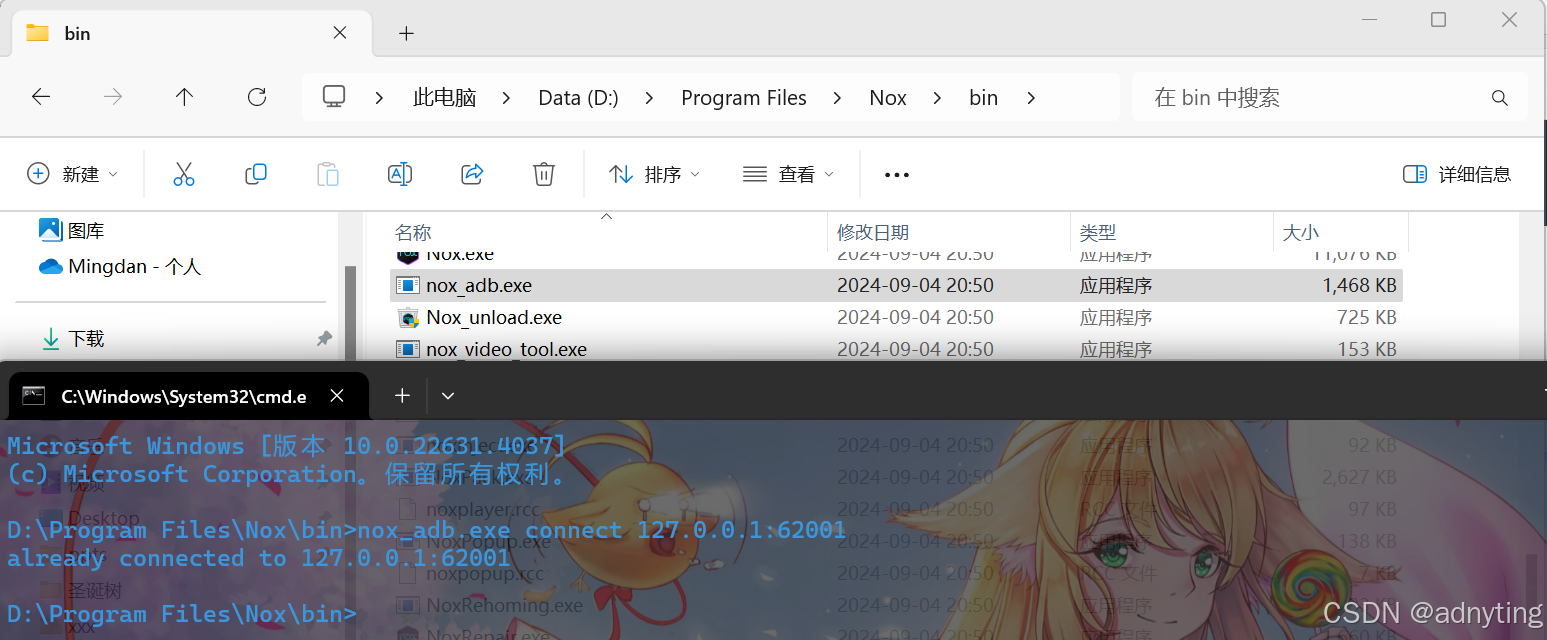Expand chevron before 此电脑 in path
1547x640 pixels.
click(x=380, y=98)
